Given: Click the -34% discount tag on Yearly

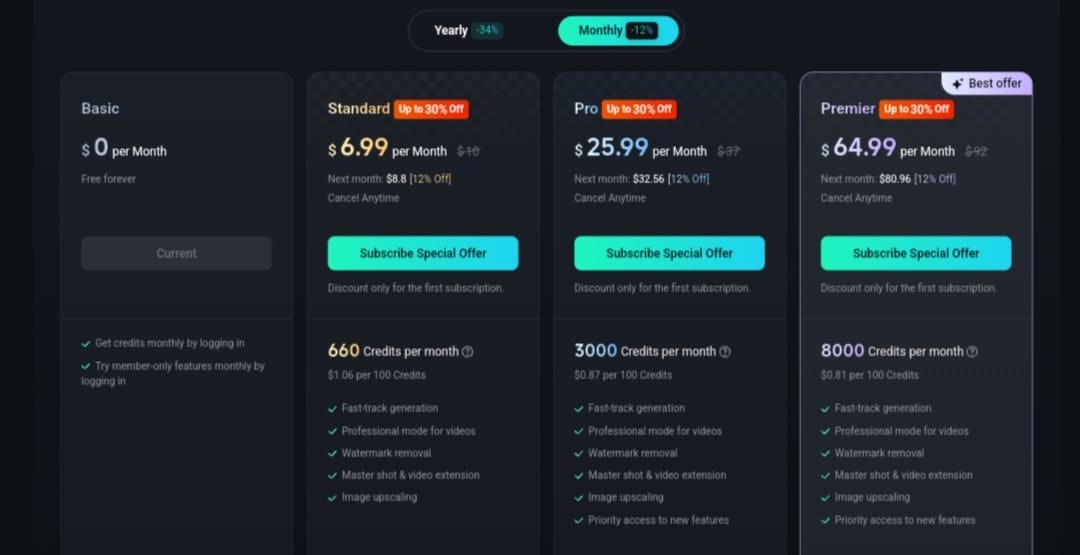Looking at the screenshot, I should 488,30.
